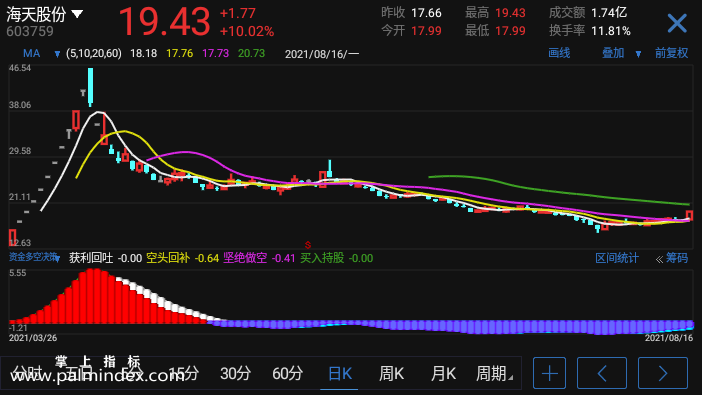Image resolution: width=702 pixels, height=395 pixels.
Task: Click the percentage change +10.02%
Action: 247,31
